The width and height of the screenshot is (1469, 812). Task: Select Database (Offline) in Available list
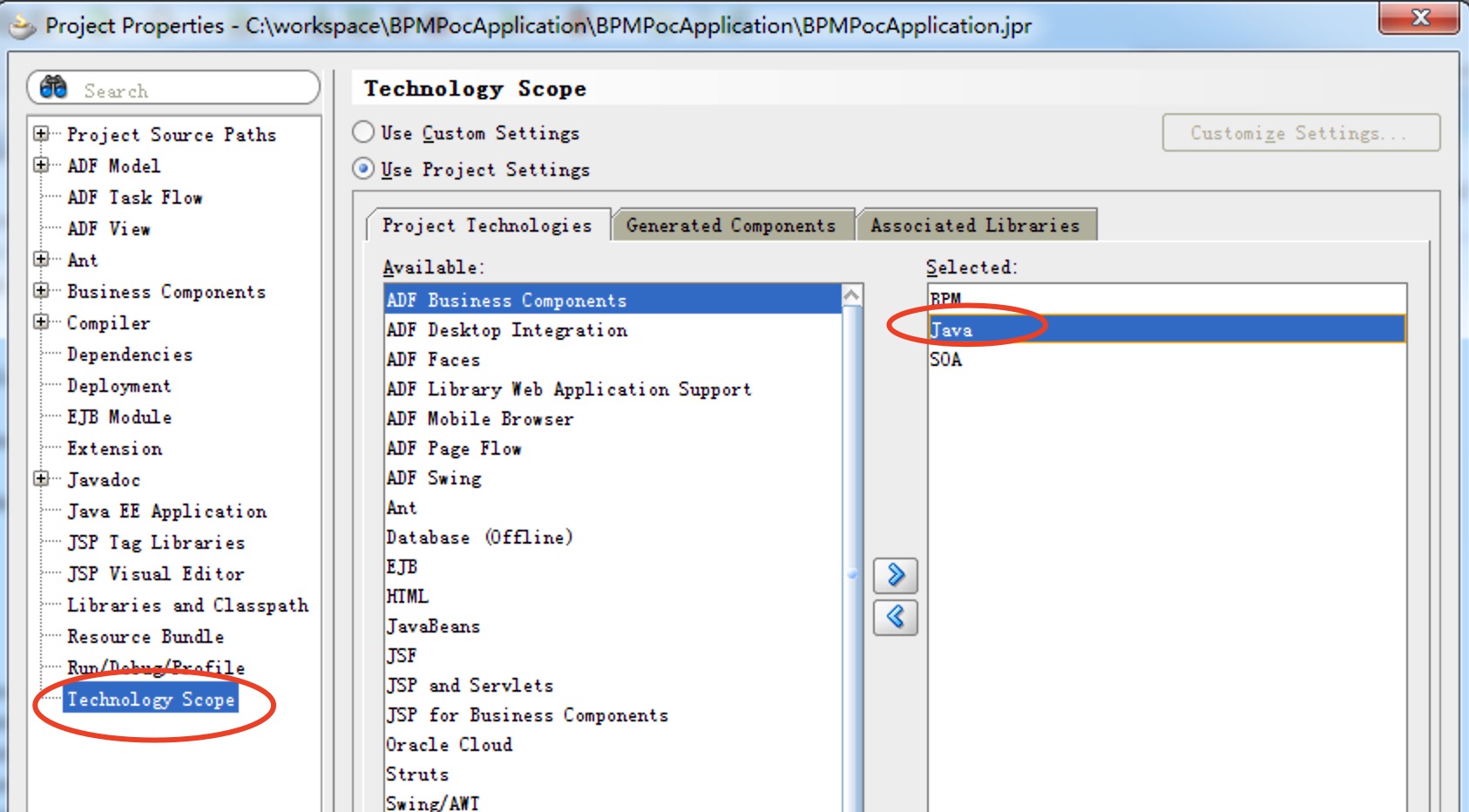click(613, 538)
